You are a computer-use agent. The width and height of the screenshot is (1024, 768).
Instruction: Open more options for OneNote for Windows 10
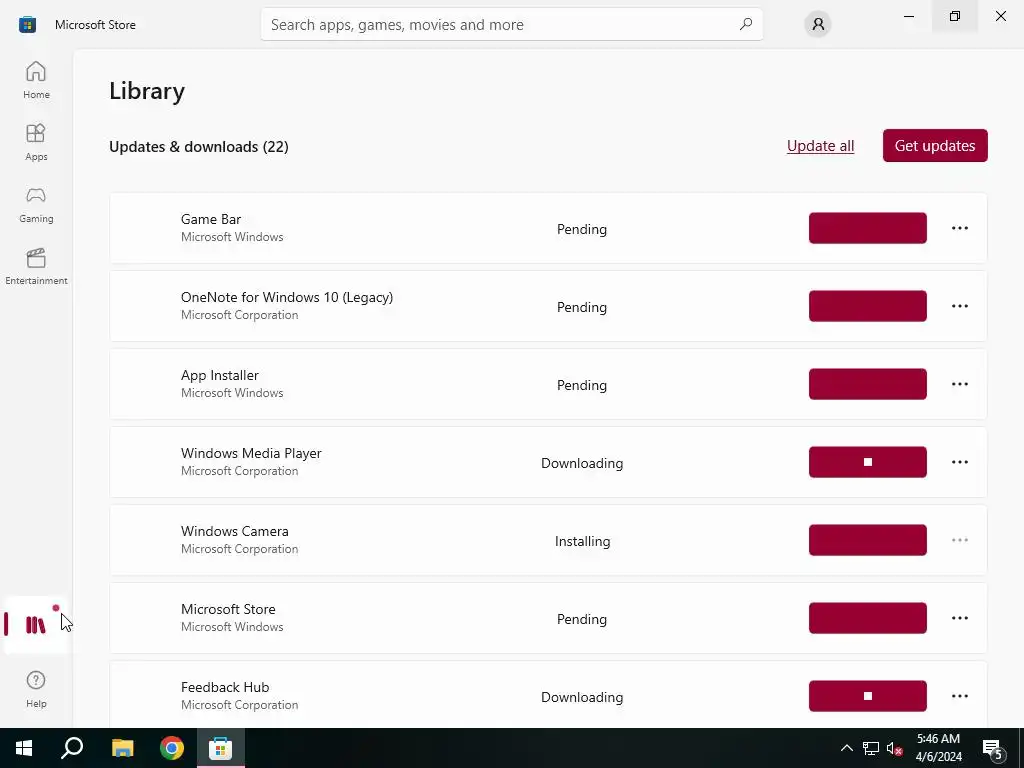coord(959,306)
